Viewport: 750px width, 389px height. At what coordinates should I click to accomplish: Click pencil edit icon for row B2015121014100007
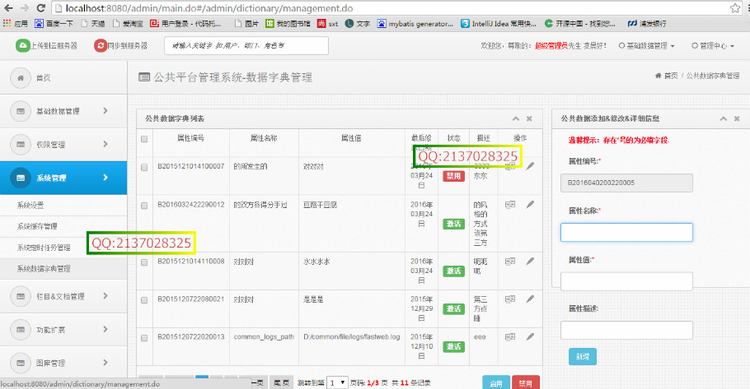tap(530, 167)
